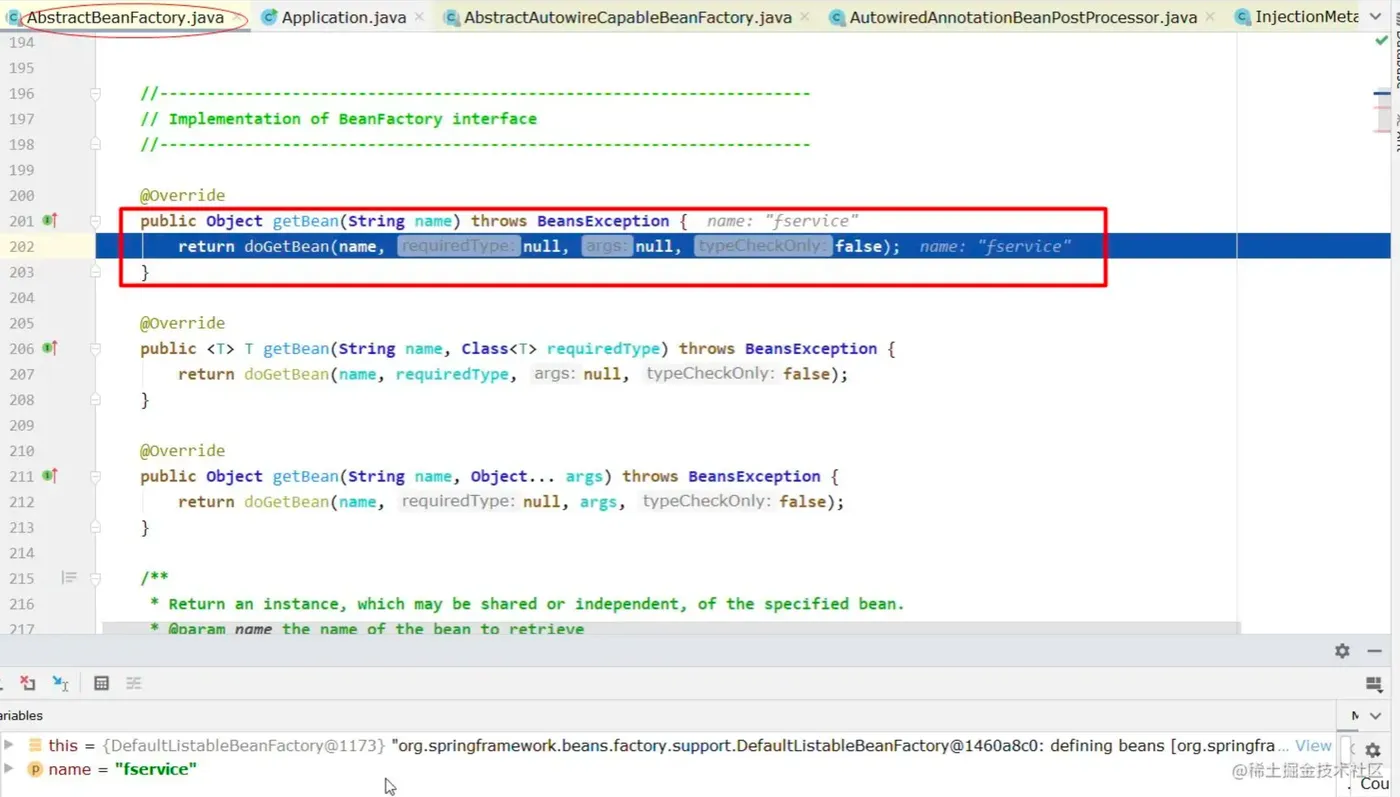Click the Run to Cursor debugger icon
1400x797 pixels.
(x=61, y=683)
